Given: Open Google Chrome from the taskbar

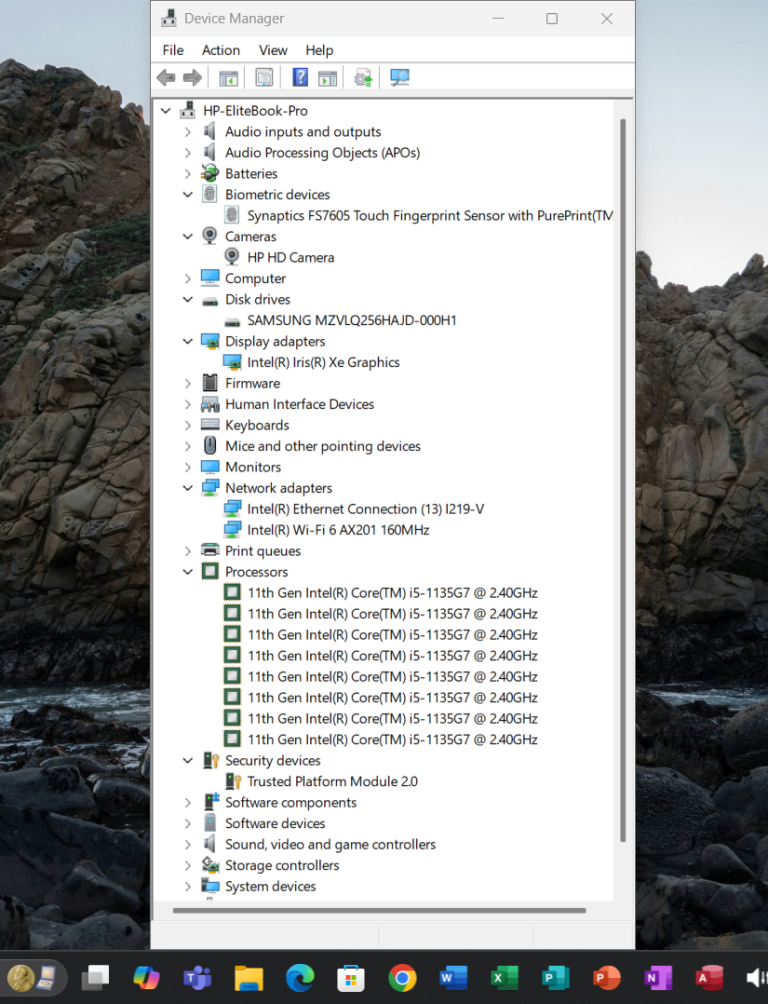Looking at the screenshot, I should click(x=403, y=977).
